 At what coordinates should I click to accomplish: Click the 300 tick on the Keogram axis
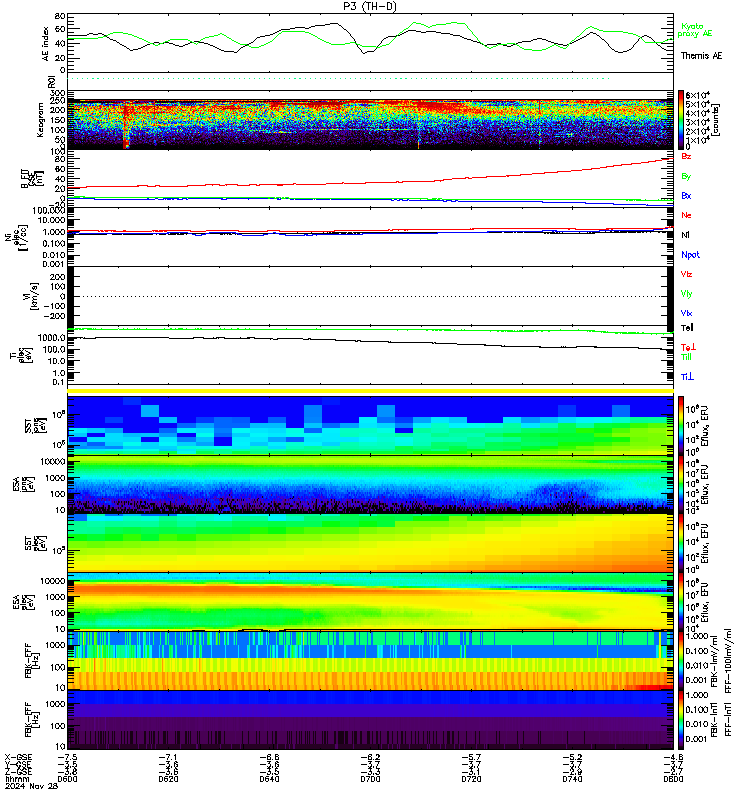[59, 93]
